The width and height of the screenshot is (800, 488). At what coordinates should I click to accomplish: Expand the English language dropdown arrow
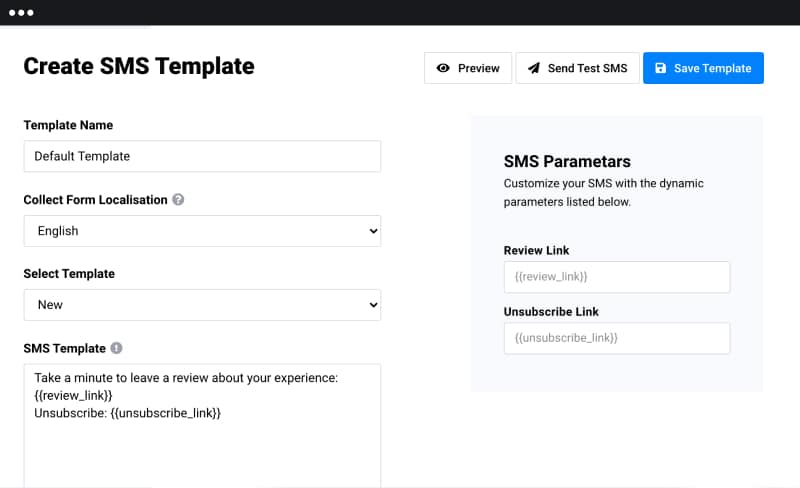(x=373, y=231)
